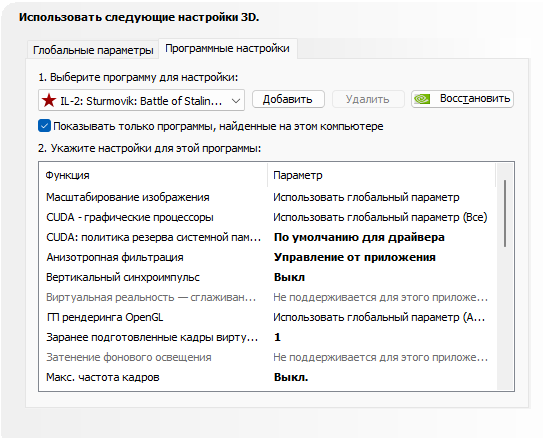Viewport: 543px width, 438px height.
Task: Select the Программные настройки tab
Action: [x=227, y=48]
